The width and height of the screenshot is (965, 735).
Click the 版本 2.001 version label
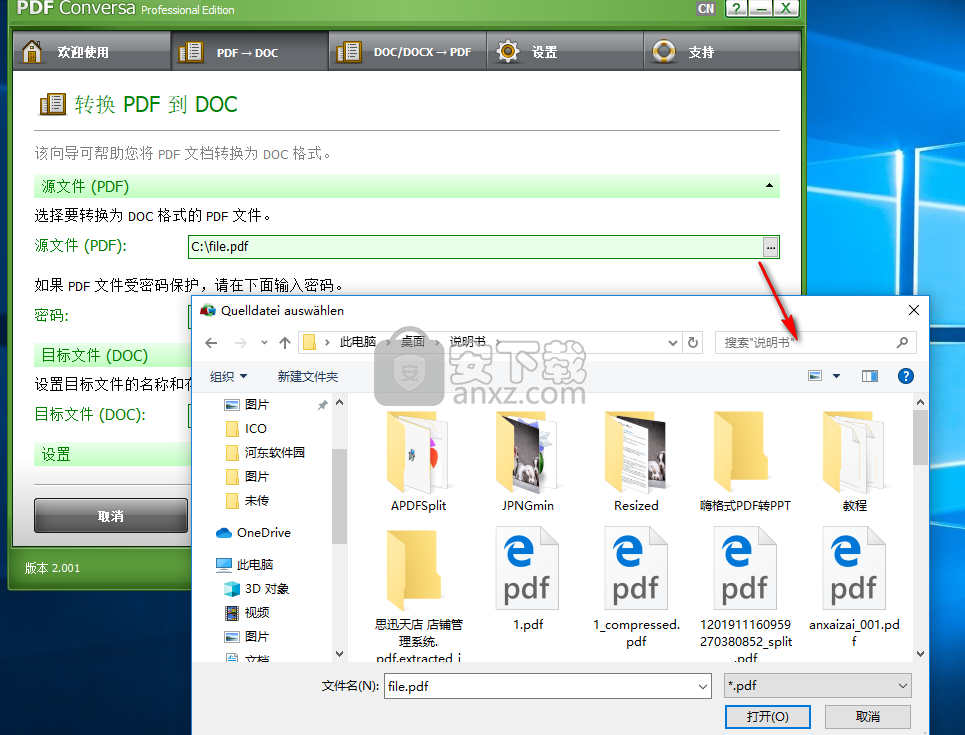click(52, 568)
